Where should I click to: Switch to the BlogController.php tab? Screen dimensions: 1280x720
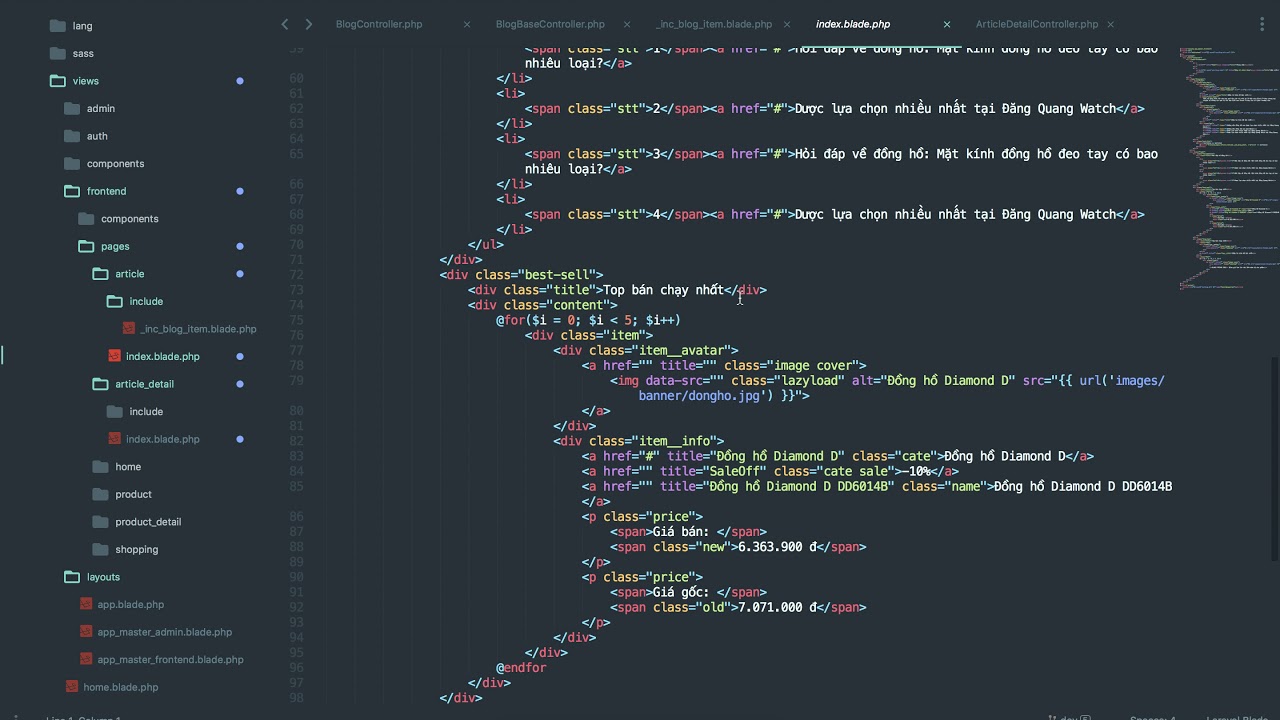pos(379,24)
